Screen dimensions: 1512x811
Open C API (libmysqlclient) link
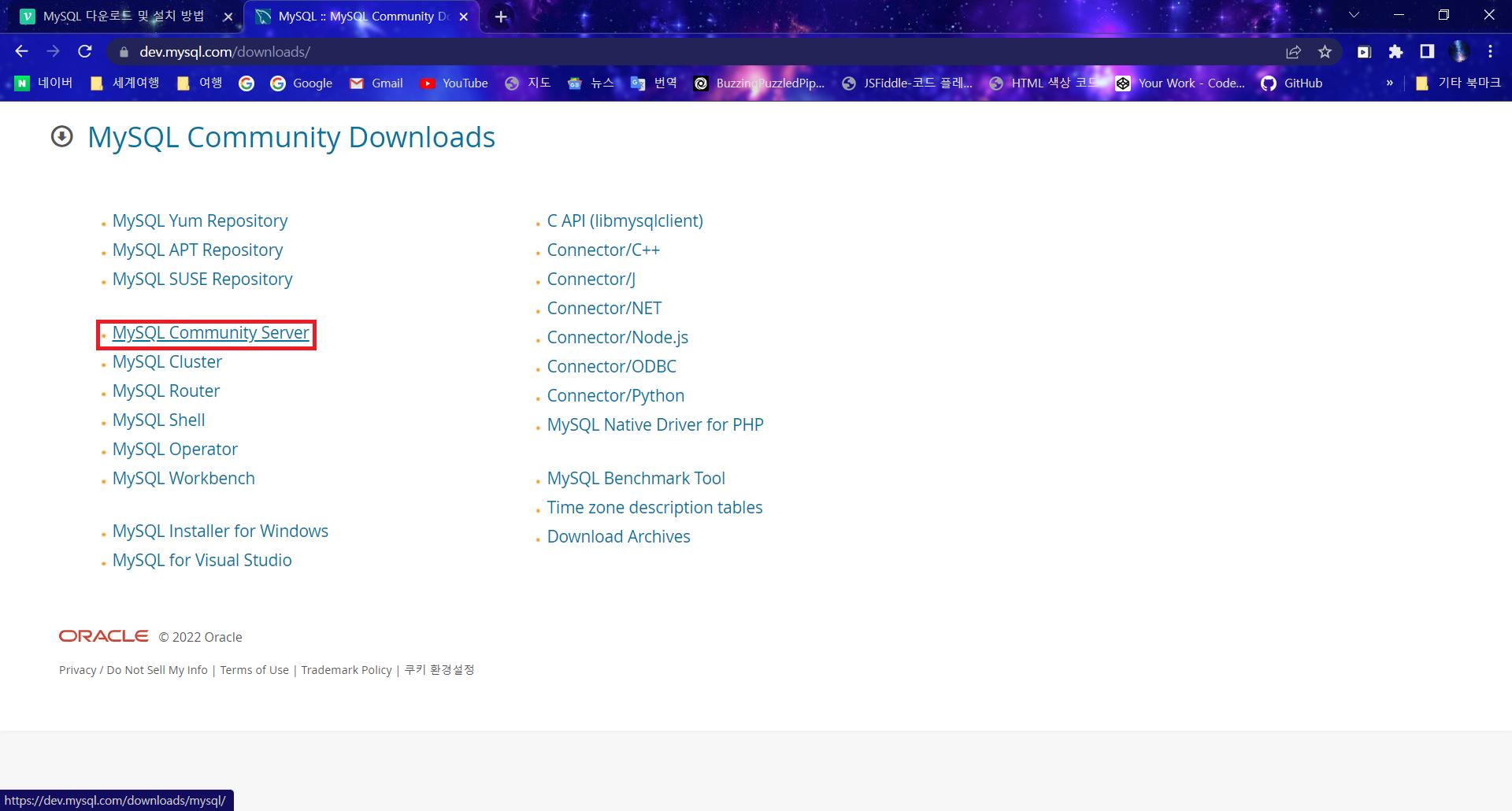click(625, 220)
